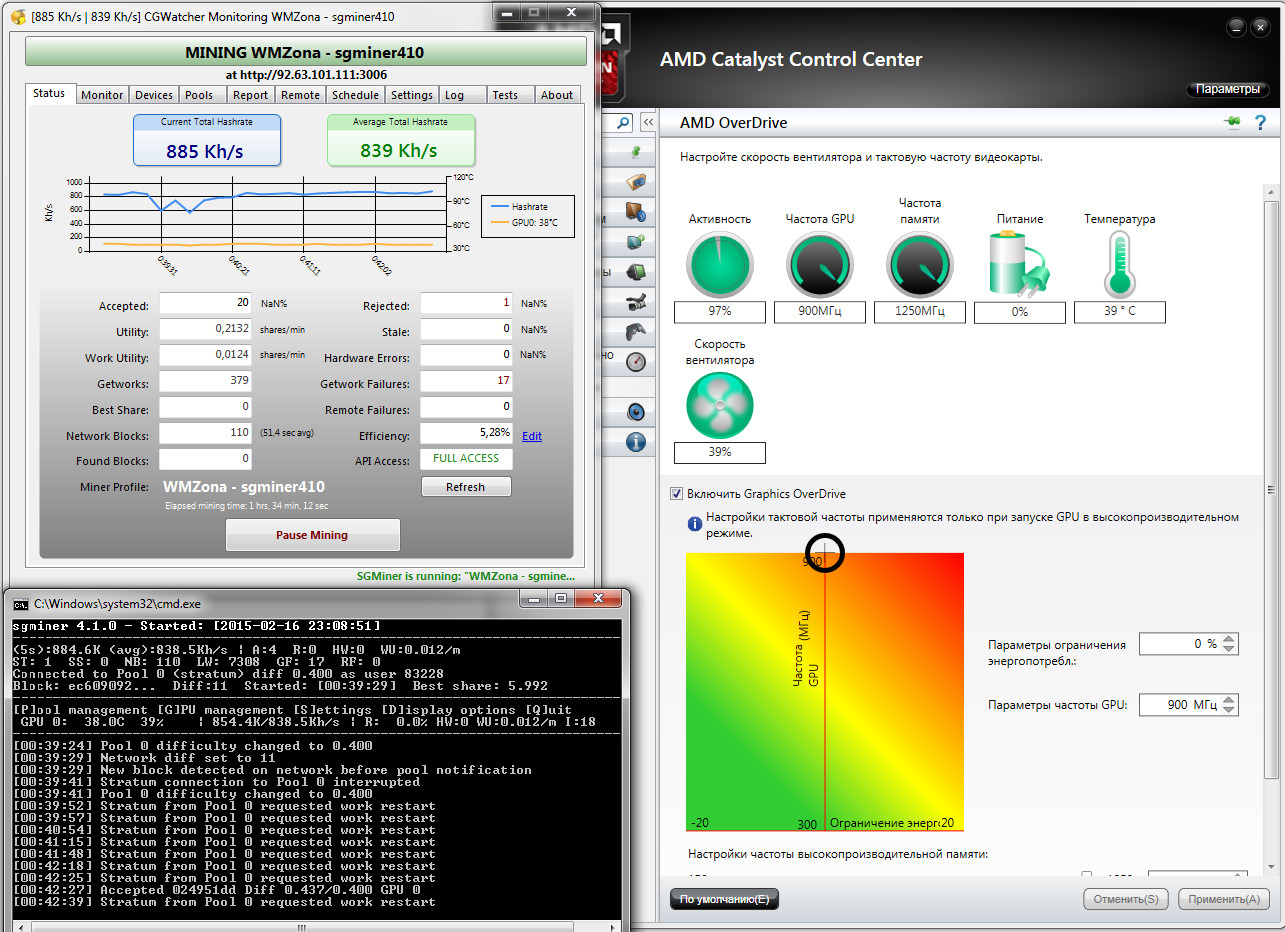Increase the power limit percent with up arrow
This screenshot has height=932, width=1285.
[1230, 639]
